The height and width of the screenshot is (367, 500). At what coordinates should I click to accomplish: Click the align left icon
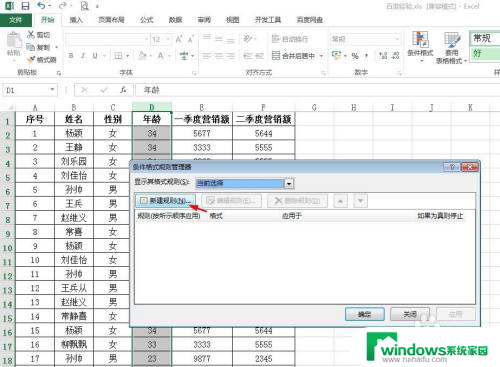click(x=207, y=56)
